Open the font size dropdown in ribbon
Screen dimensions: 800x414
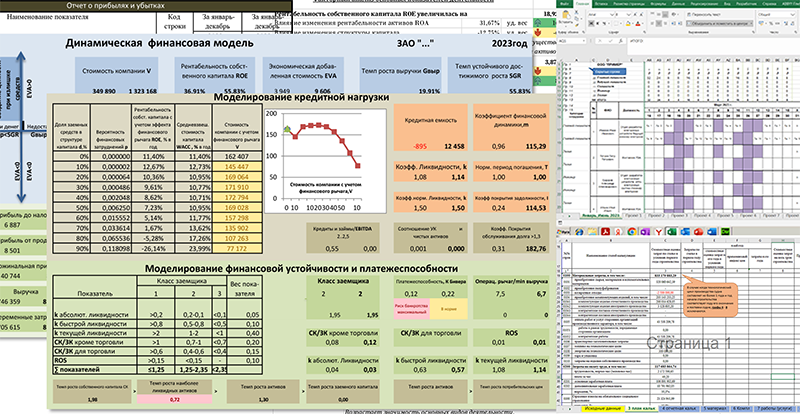click(629, 14)
